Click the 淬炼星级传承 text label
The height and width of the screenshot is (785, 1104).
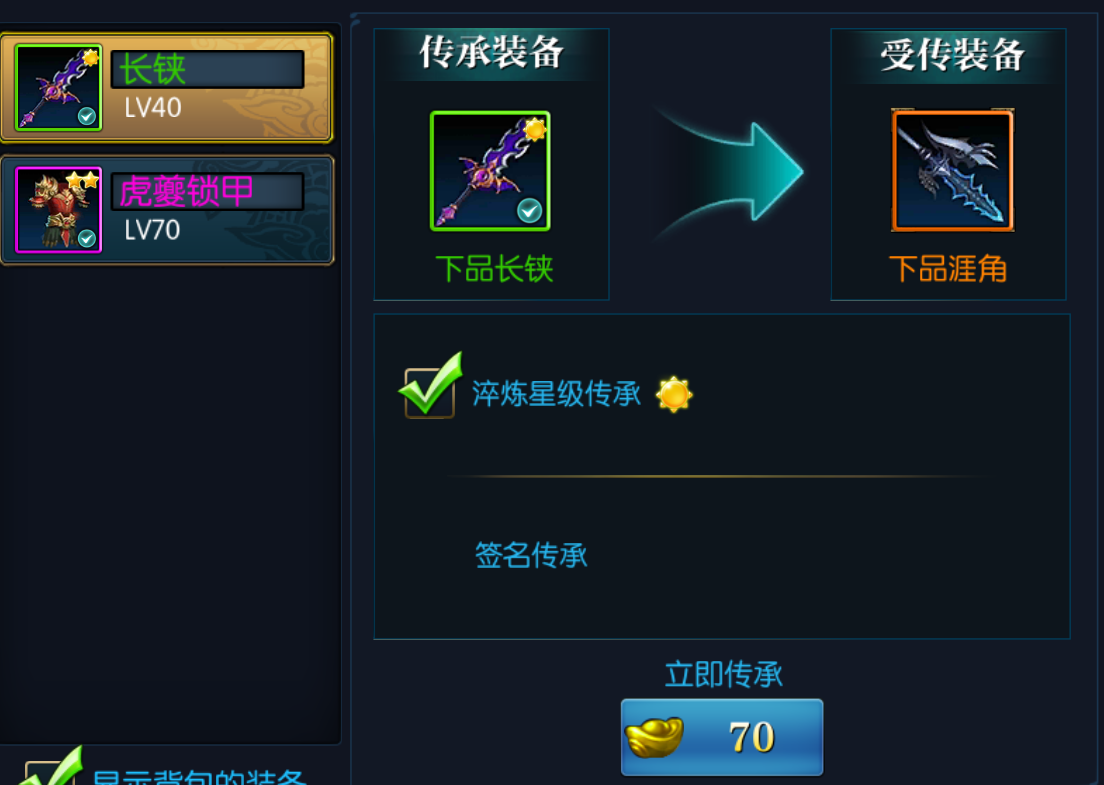(556, 394)
